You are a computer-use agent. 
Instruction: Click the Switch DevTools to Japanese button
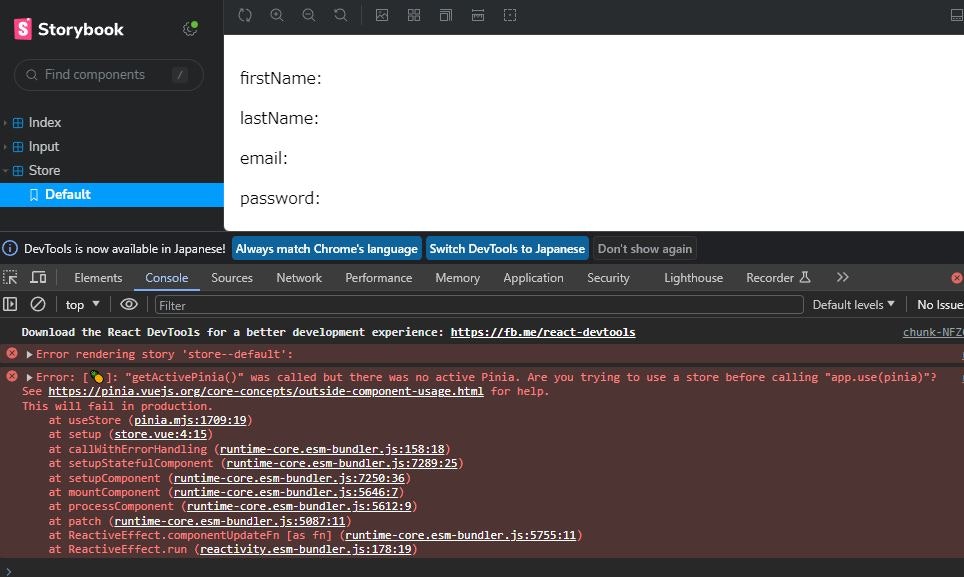click(507, 248)
